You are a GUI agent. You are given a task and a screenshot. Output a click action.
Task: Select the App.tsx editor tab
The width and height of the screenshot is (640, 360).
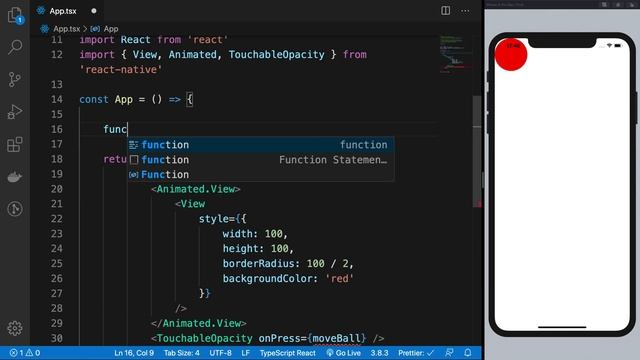click(67, 11)
